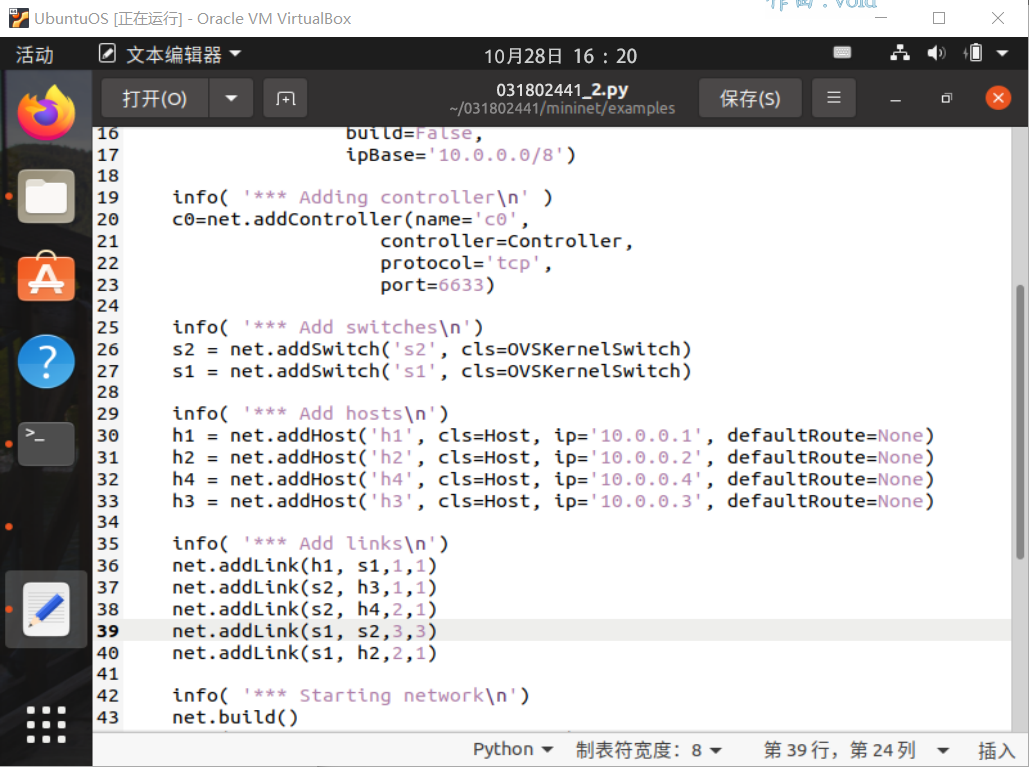This screenshot has width=1030, height=768.
Task: Open the Files manager in dock
Action: (46, 196)
